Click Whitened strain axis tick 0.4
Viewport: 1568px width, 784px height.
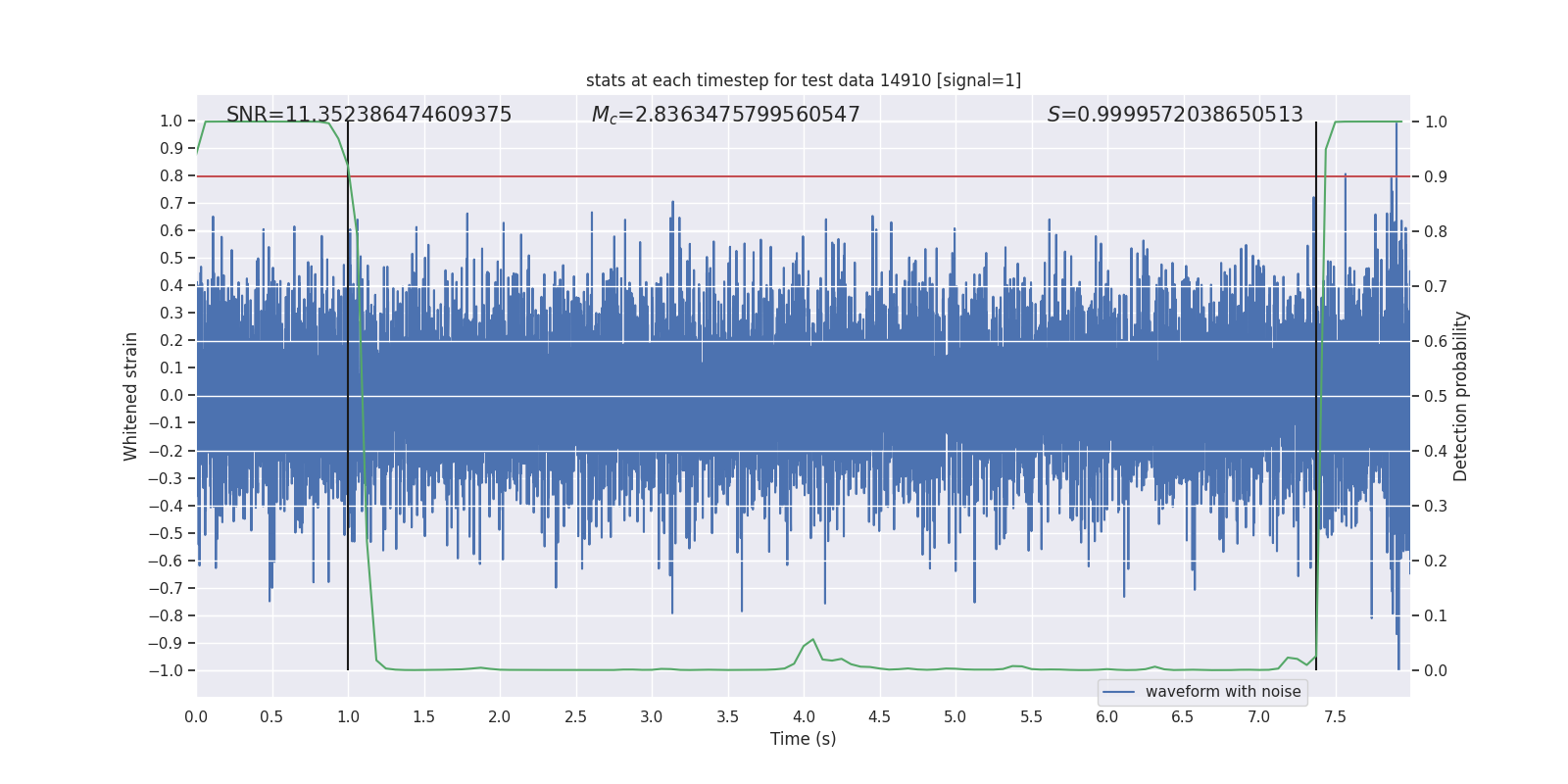(171, 286)
